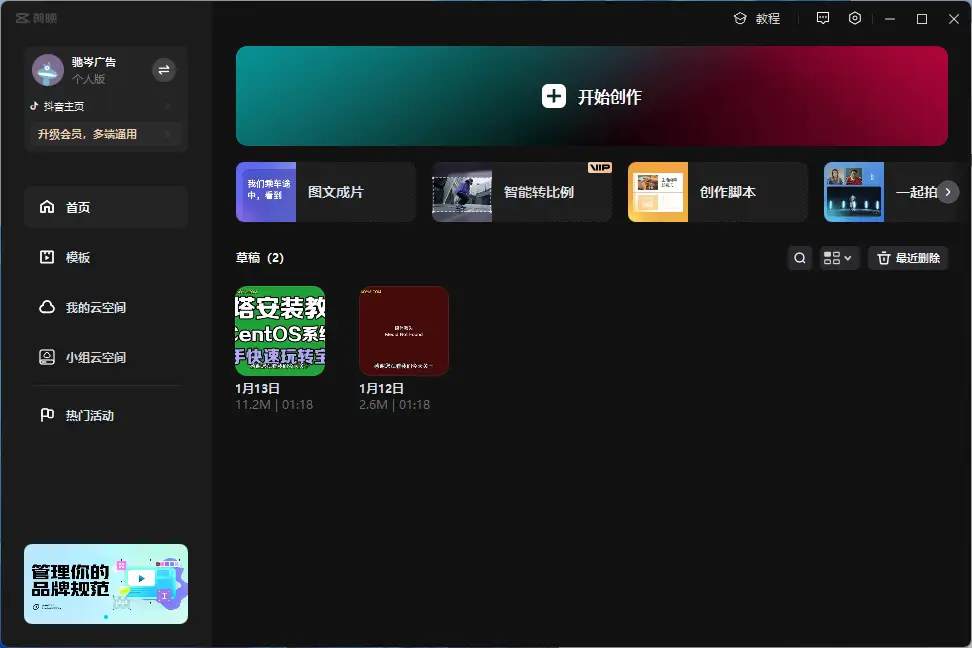Select 小组云空间 team cloud space
The image size is (972, 648).
coord(106,357)
